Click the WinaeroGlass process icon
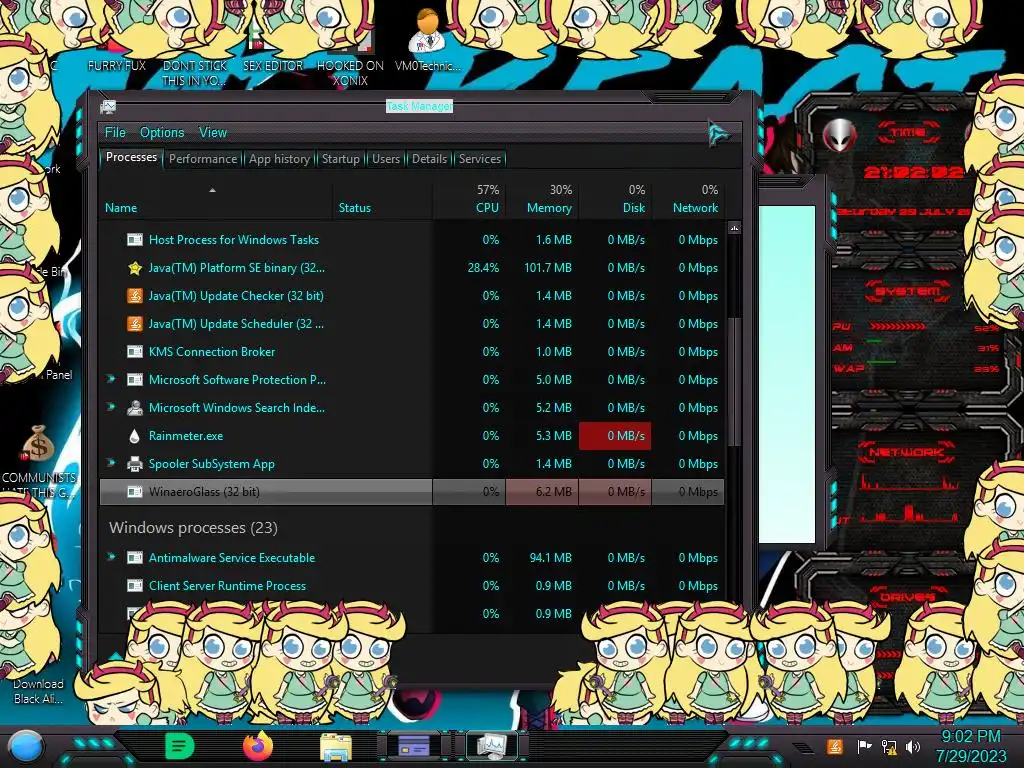 coord(135,492)
